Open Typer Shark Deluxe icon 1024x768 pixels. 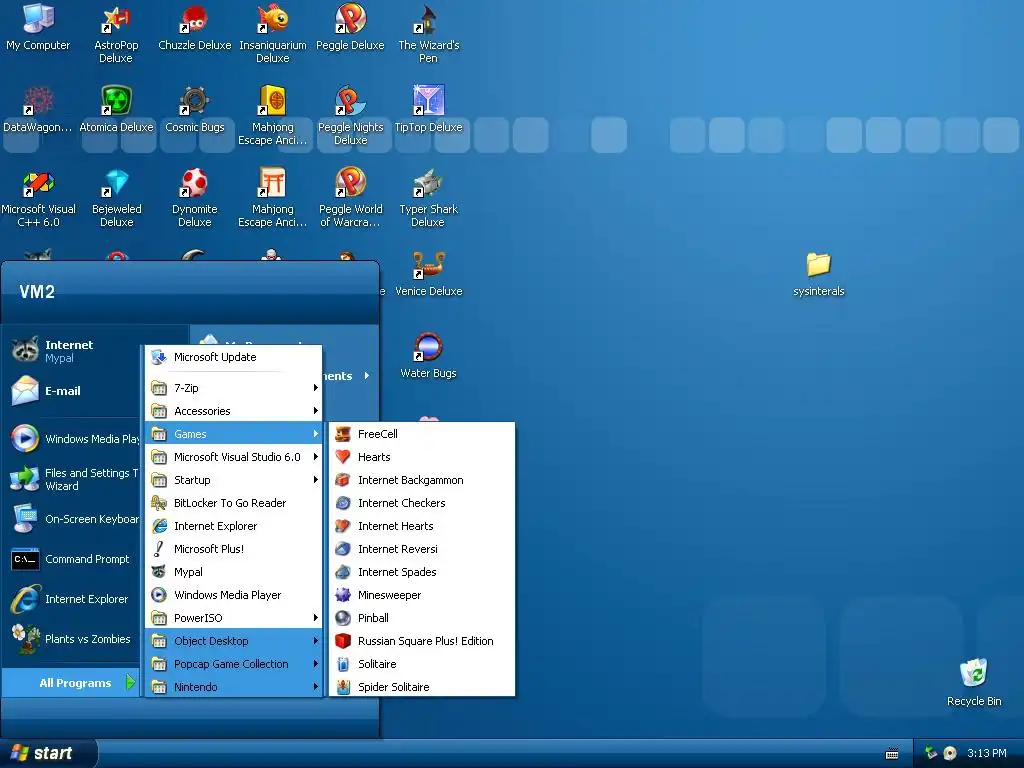(x=428, y=198)
